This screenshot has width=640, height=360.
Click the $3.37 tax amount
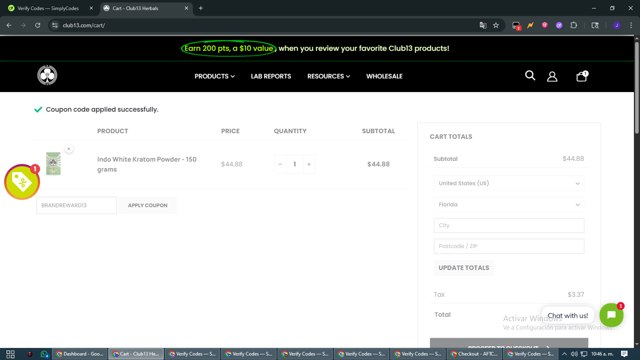tap(576, 294)
